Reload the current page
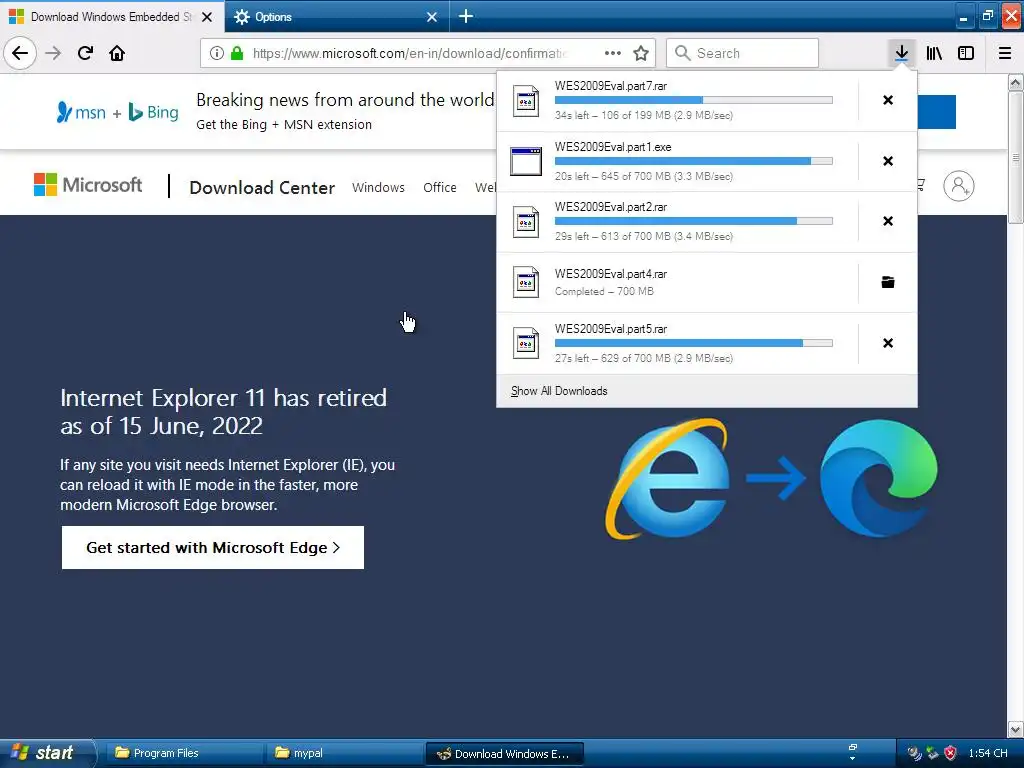1024x768 pixels. click(85, 53)
